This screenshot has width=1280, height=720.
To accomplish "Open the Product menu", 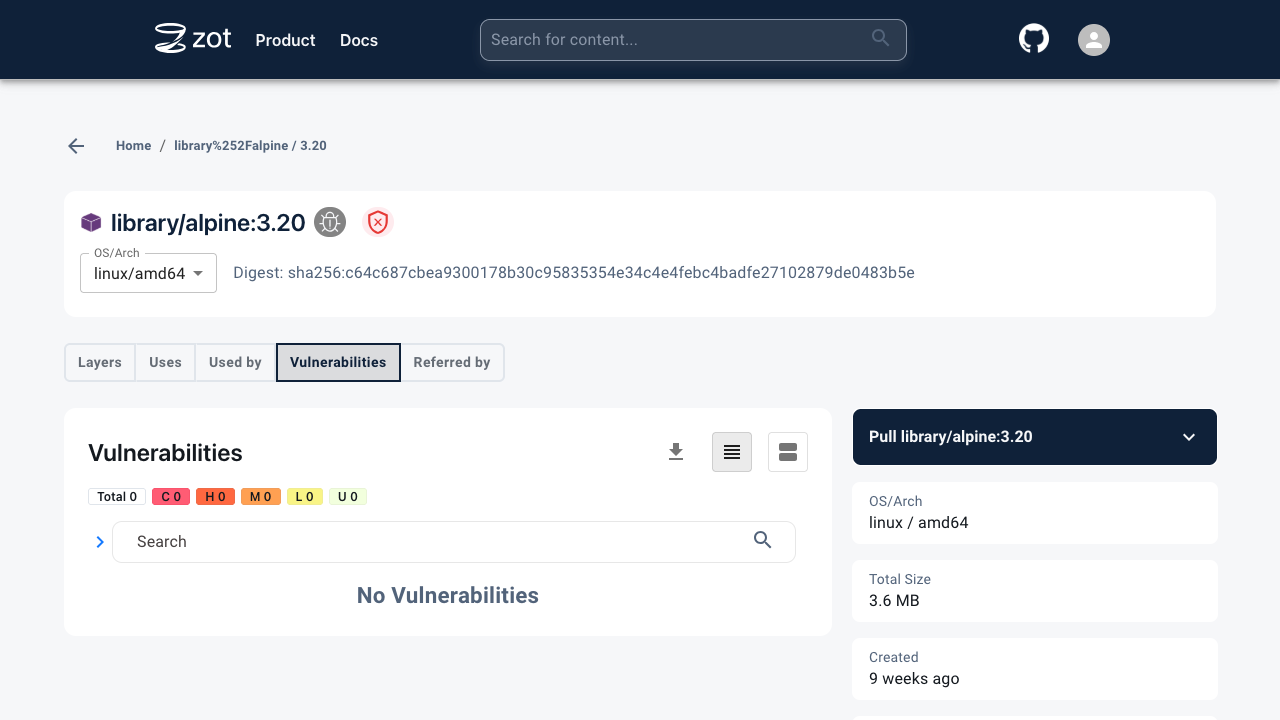I will (285, 40).
